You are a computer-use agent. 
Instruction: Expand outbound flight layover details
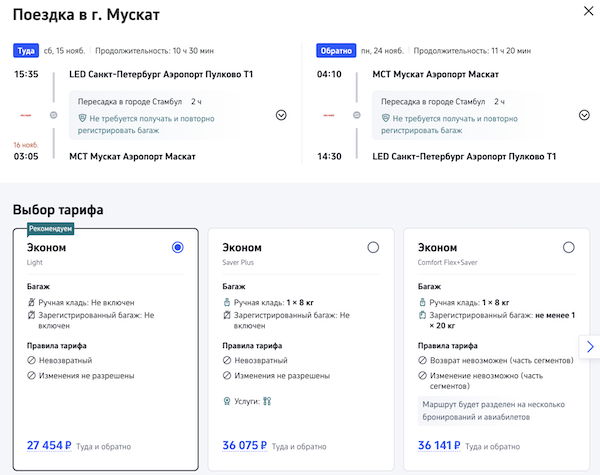click(281, 115)
